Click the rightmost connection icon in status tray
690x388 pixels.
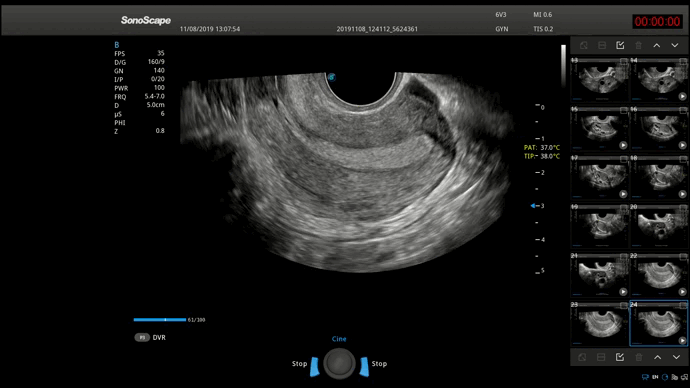click(684, 377)
